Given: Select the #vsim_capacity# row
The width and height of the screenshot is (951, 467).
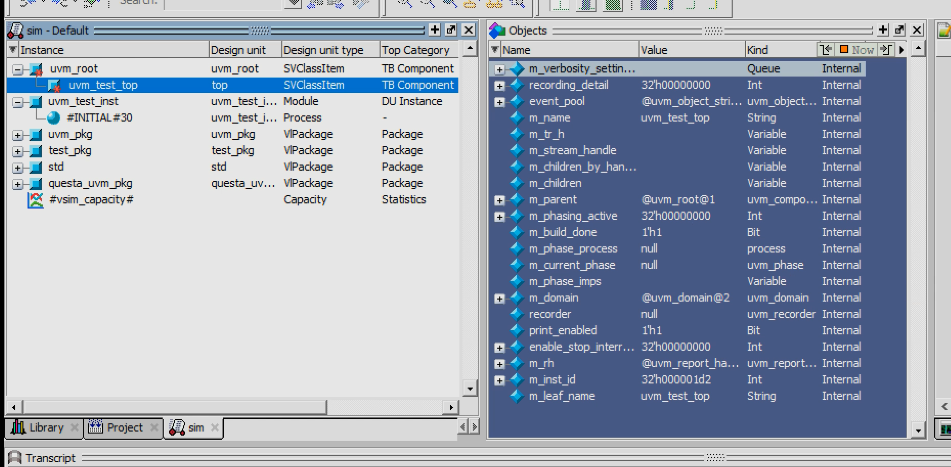Looking at the screenshot, I should pos(233,200).
